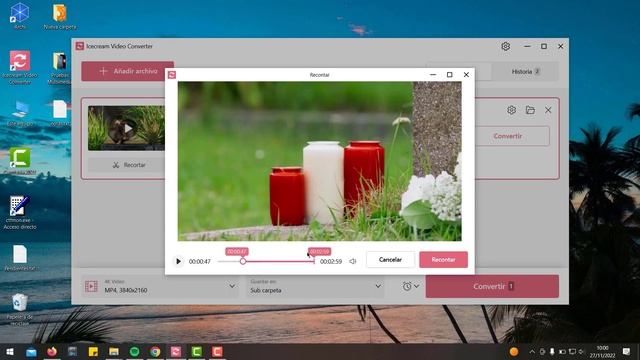Close the Recortar dialog
This screenshot has height=360, width=640.
tap(466, 75)
